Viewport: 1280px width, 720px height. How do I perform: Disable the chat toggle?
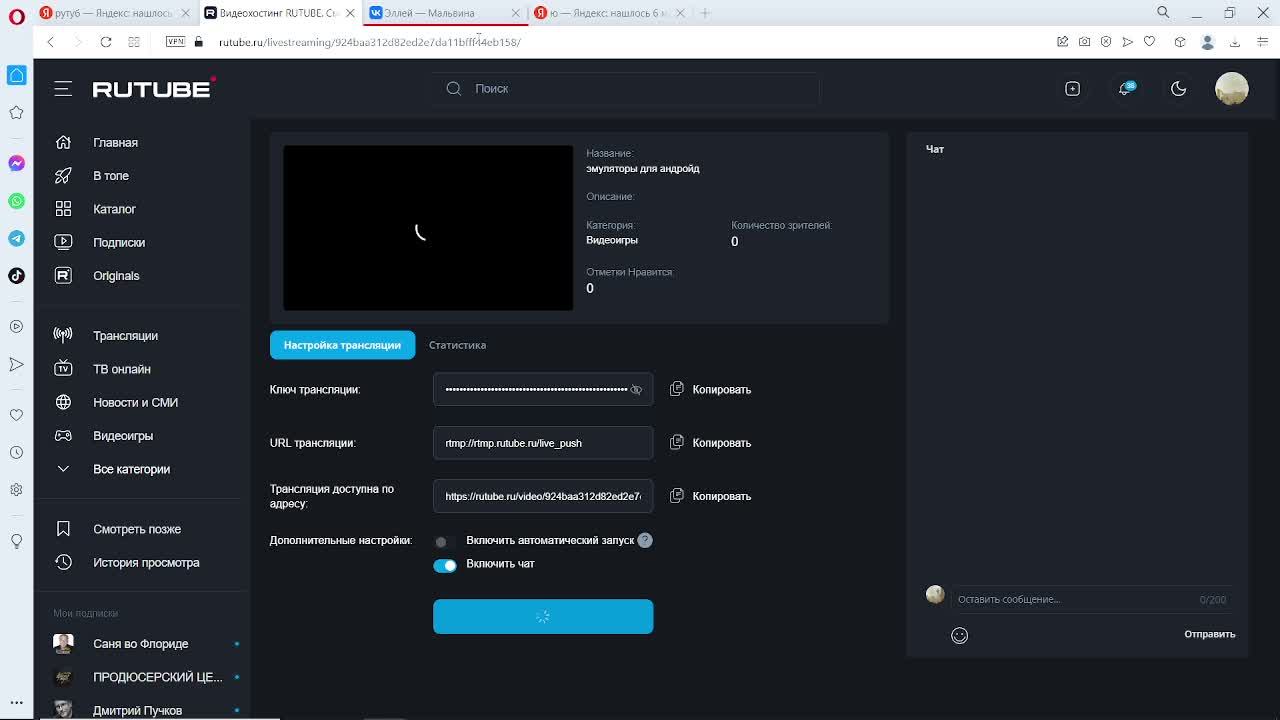click(445, 565)
